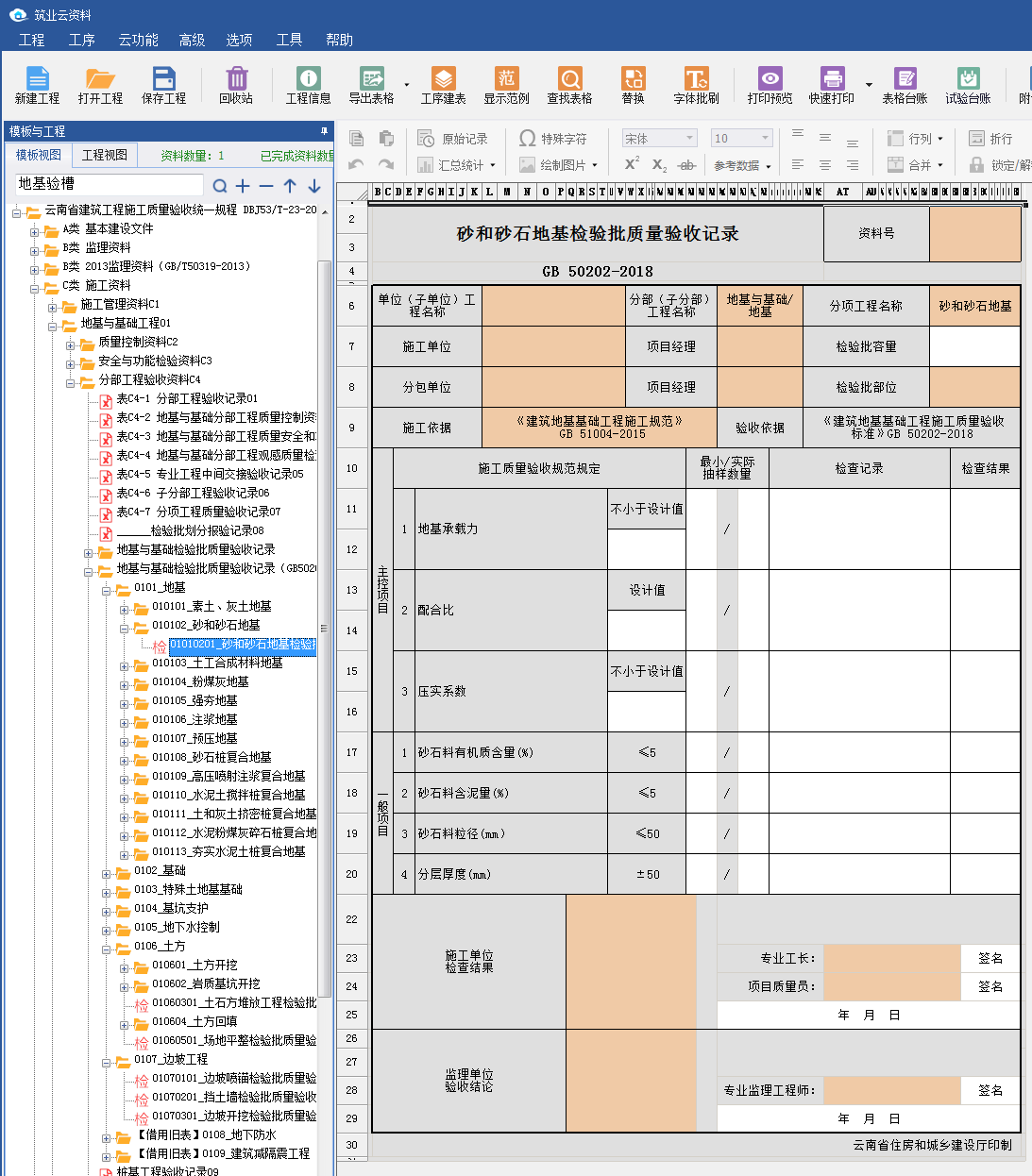Image resolution: width=1032 pixels, height=1176 pixels.
Task: Select 表C4-1 分部工程验收记录01
Action: pyautogui.click(x=187, y=399)
